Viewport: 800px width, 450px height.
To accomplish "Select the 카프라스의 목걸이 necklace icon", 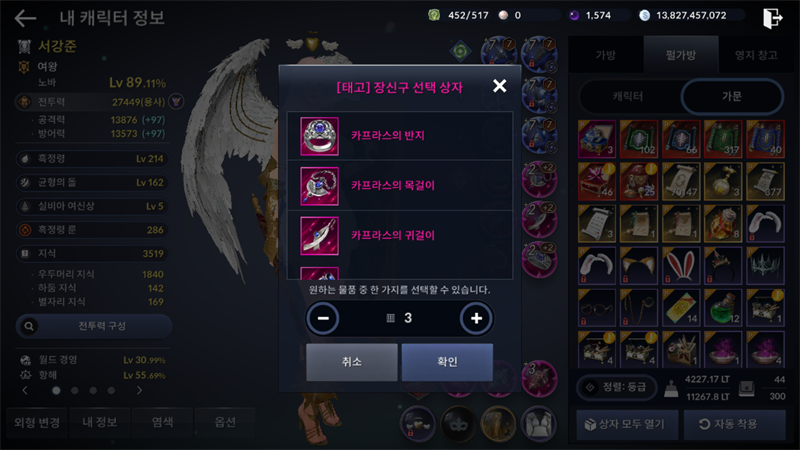I will (319, 186).
